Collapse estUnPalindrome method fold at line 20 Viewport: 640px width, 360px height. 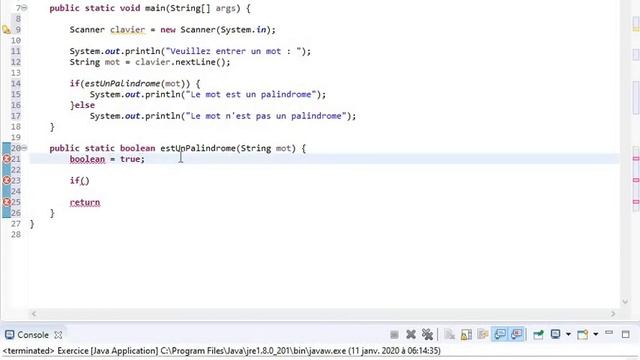(x=24, y=148)
